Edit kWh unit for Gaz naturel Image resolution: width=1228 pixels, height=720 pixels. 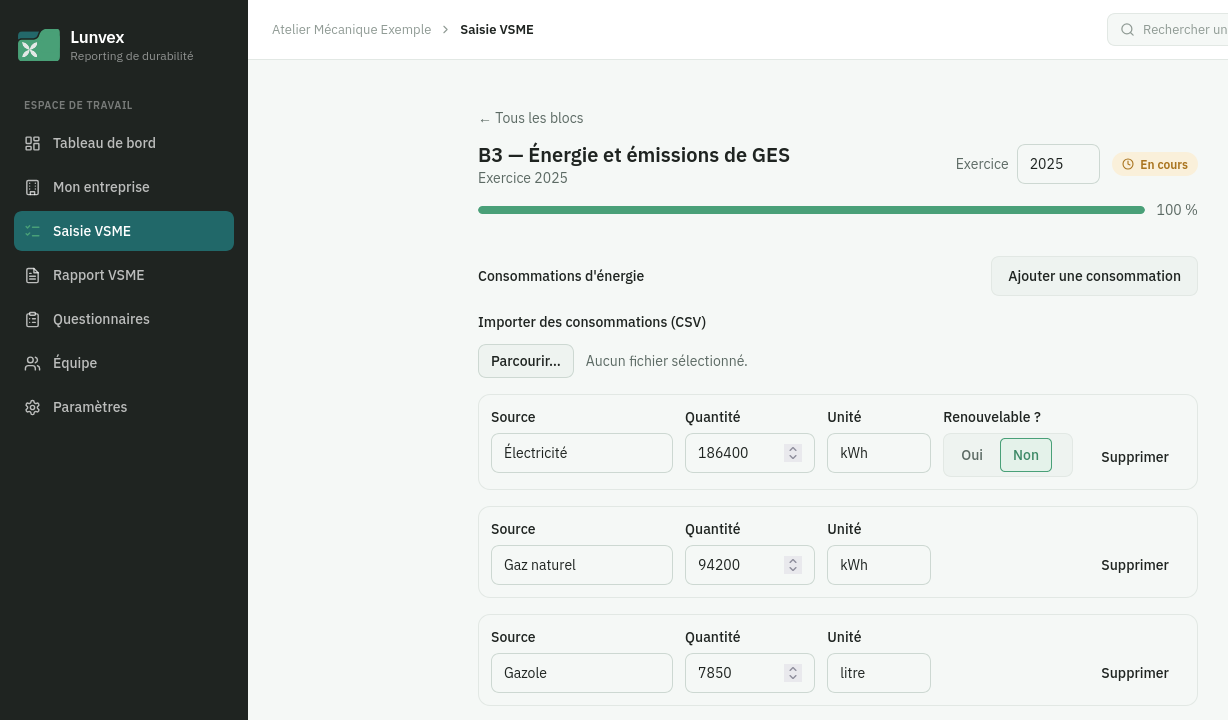(x=879, y=565)
